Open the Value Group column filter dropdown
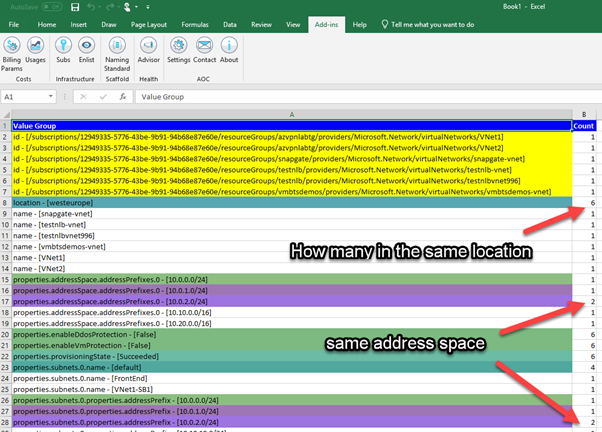The width and height of the screenshot is (602, 432). [565, 126]
